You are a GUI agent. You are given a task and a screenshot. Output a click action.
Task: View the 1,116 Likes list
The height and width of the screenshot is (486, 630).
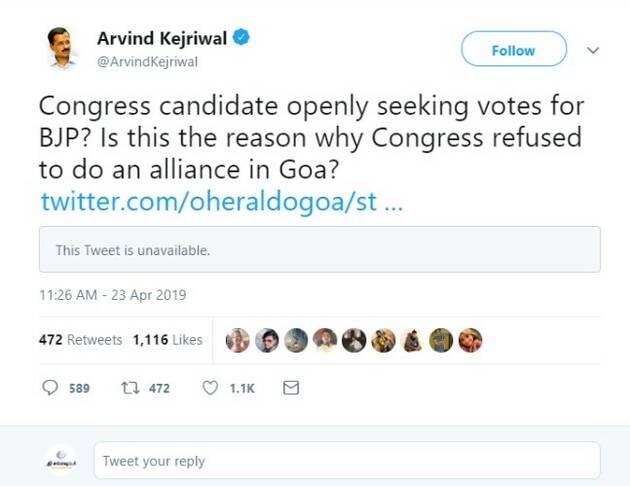point(167,340)
